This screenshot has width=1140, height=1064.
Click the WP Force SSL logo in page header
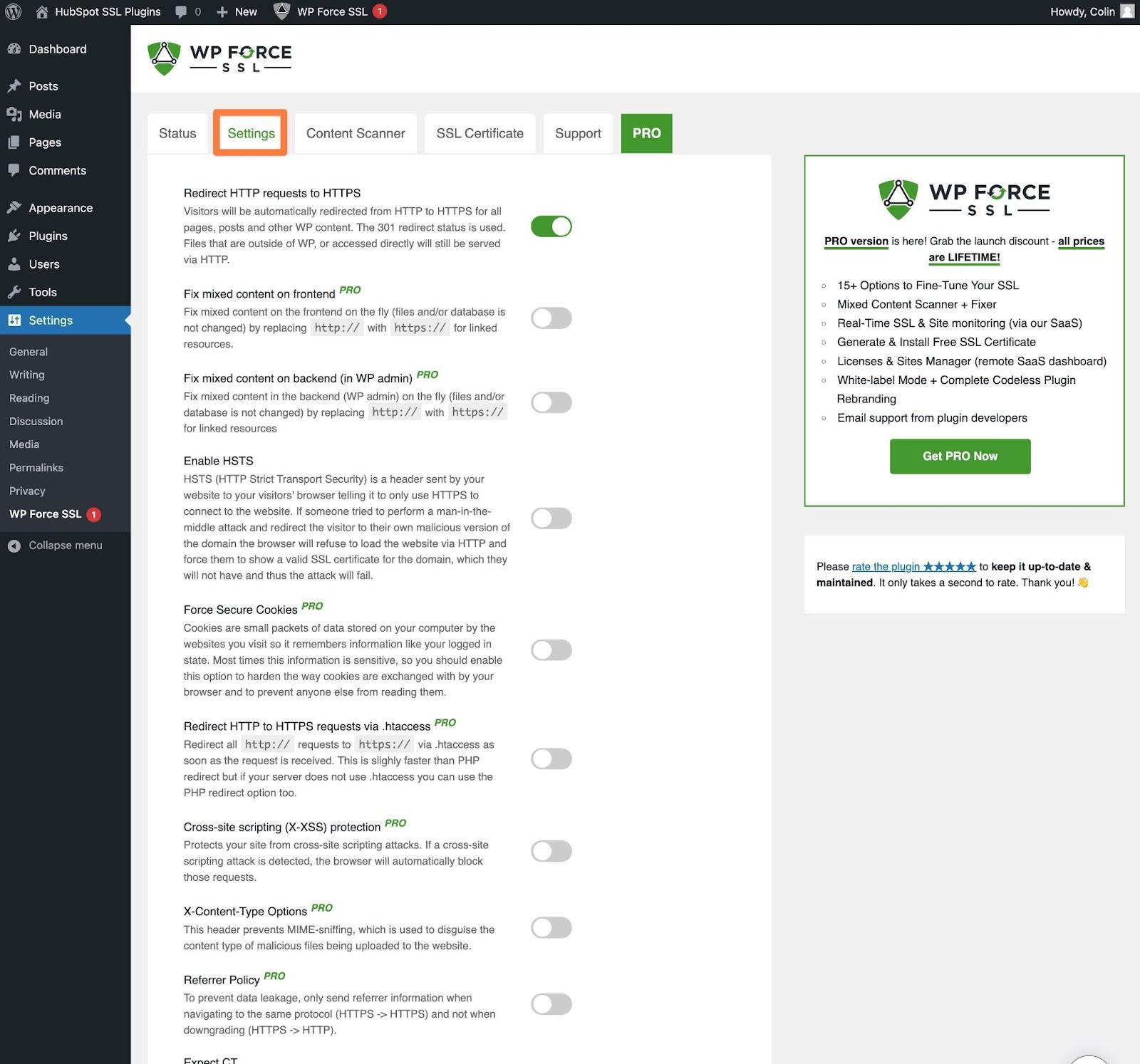pos(219,58)
